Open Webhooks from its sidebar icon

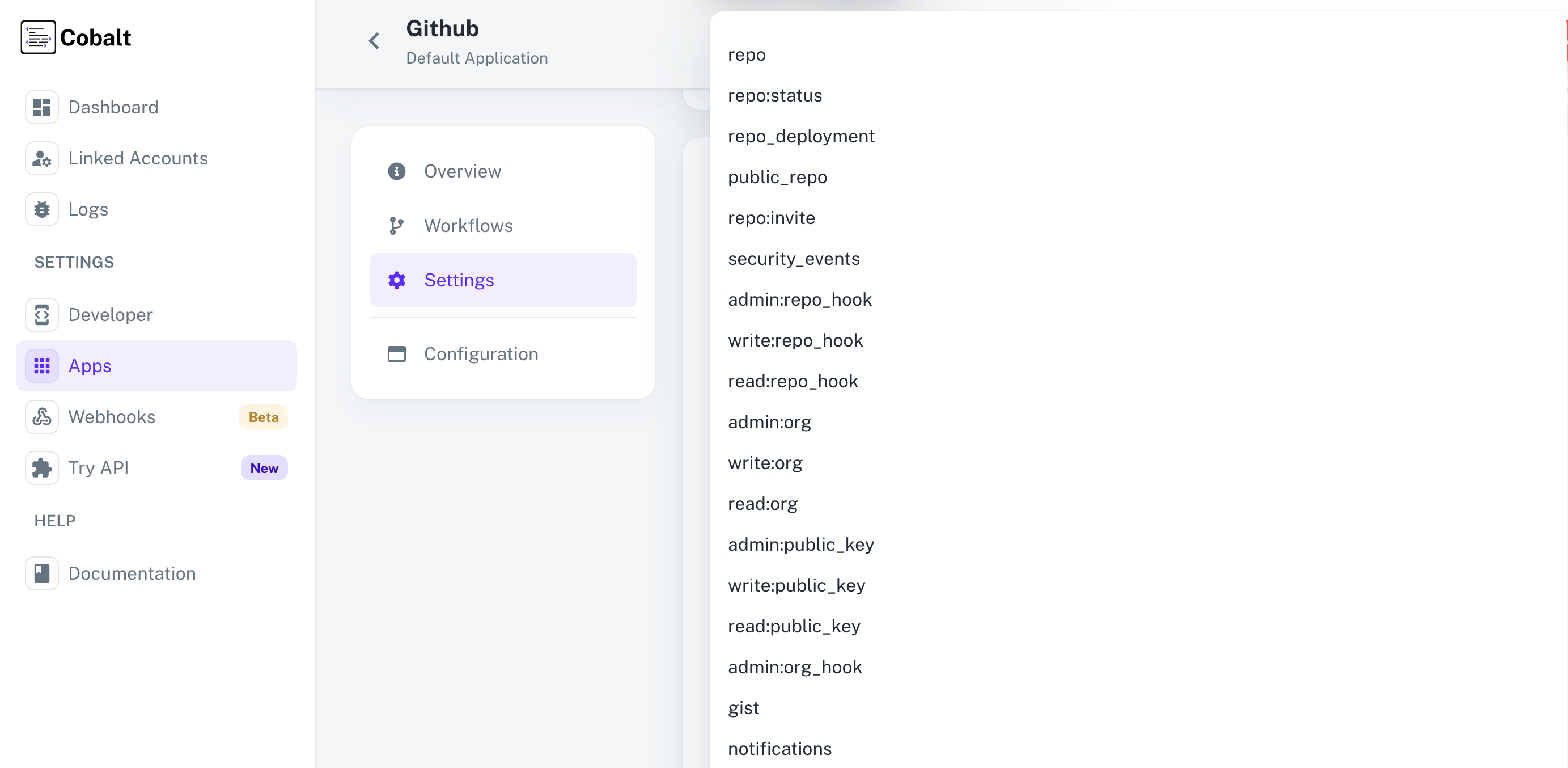coord(41,416)
